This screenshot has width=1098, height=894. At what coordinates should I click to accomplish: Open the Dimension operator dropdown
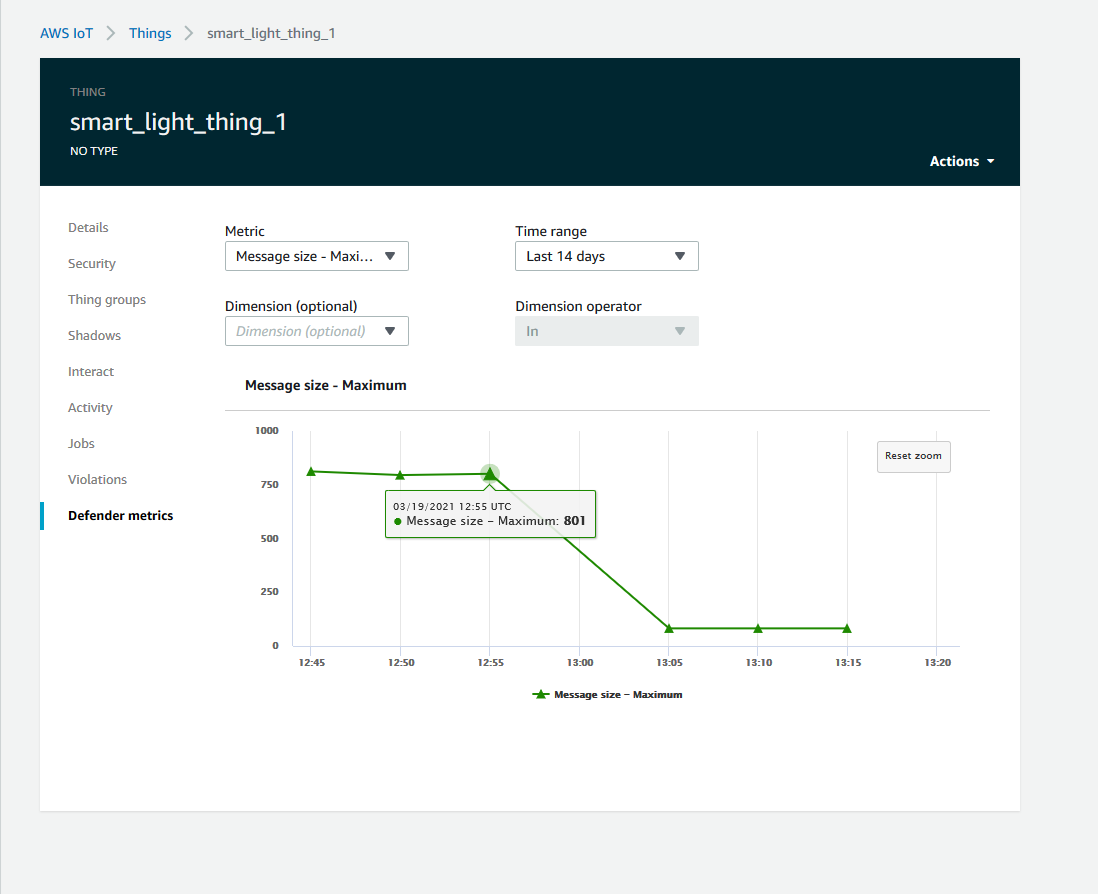(x=606, y=331)
